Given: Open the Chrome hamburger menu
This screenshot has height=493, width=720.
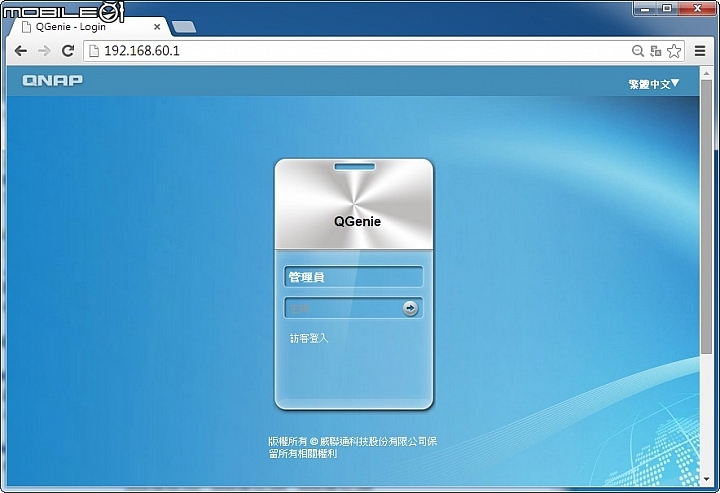Looking at the screenshot, I should pyautogui.click(x=699, y=51).
